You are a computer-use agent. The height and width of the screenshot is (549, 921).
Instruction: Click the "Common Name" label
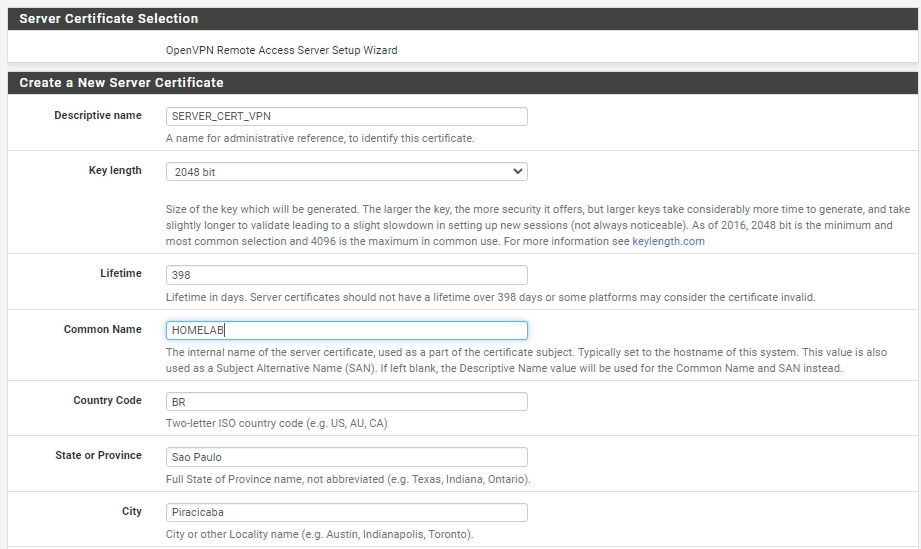tap(102, 329)
